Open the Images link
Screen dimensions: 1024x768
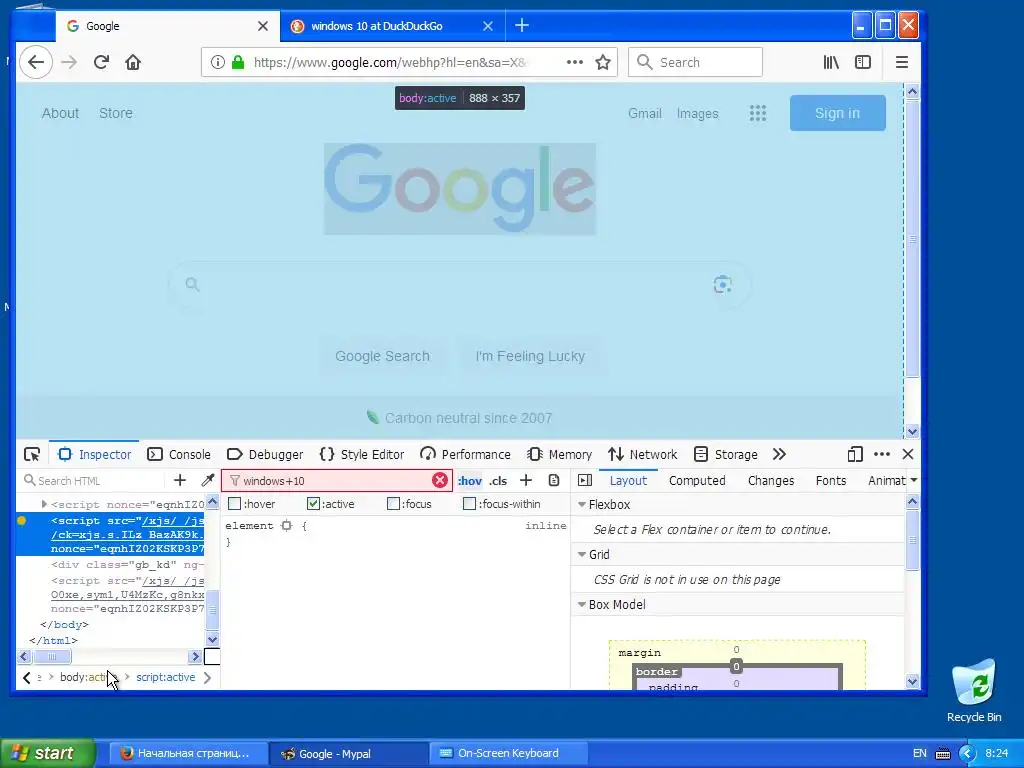[697, 114]
